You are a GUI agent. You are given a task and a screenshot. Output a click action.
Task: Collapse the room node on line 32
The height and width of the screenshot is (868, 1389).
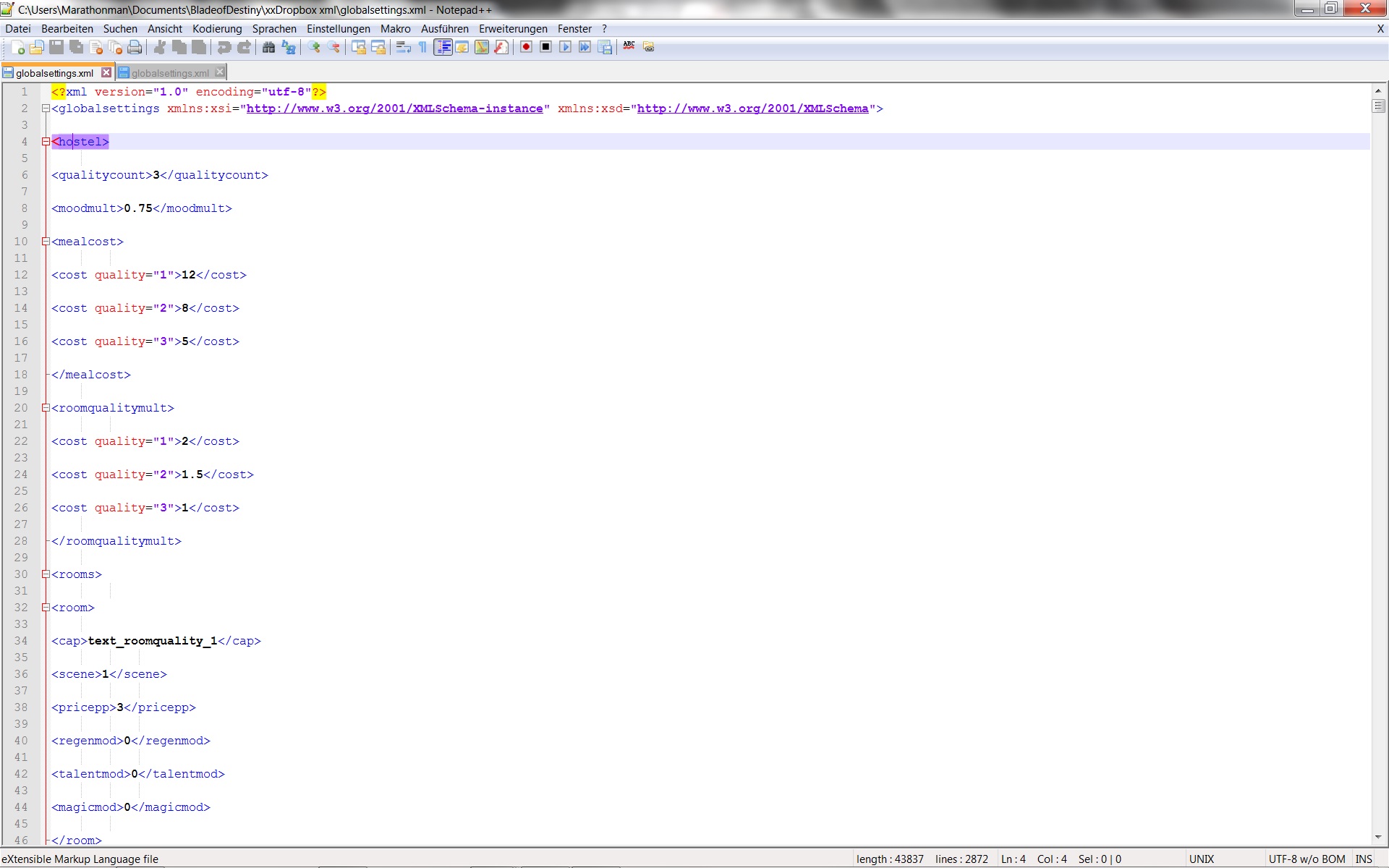click(x=46, y=608)
